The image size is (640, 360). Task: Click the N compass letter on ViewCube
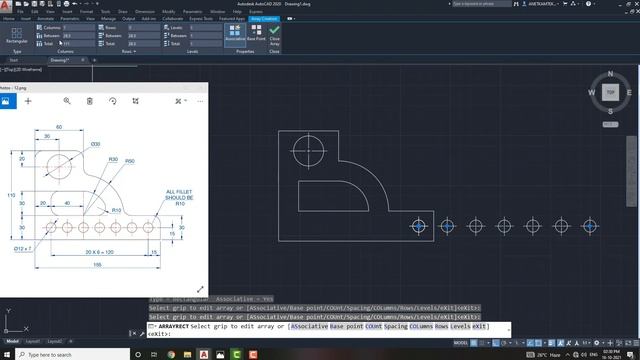pyautogui.click(x=610, y=74)
